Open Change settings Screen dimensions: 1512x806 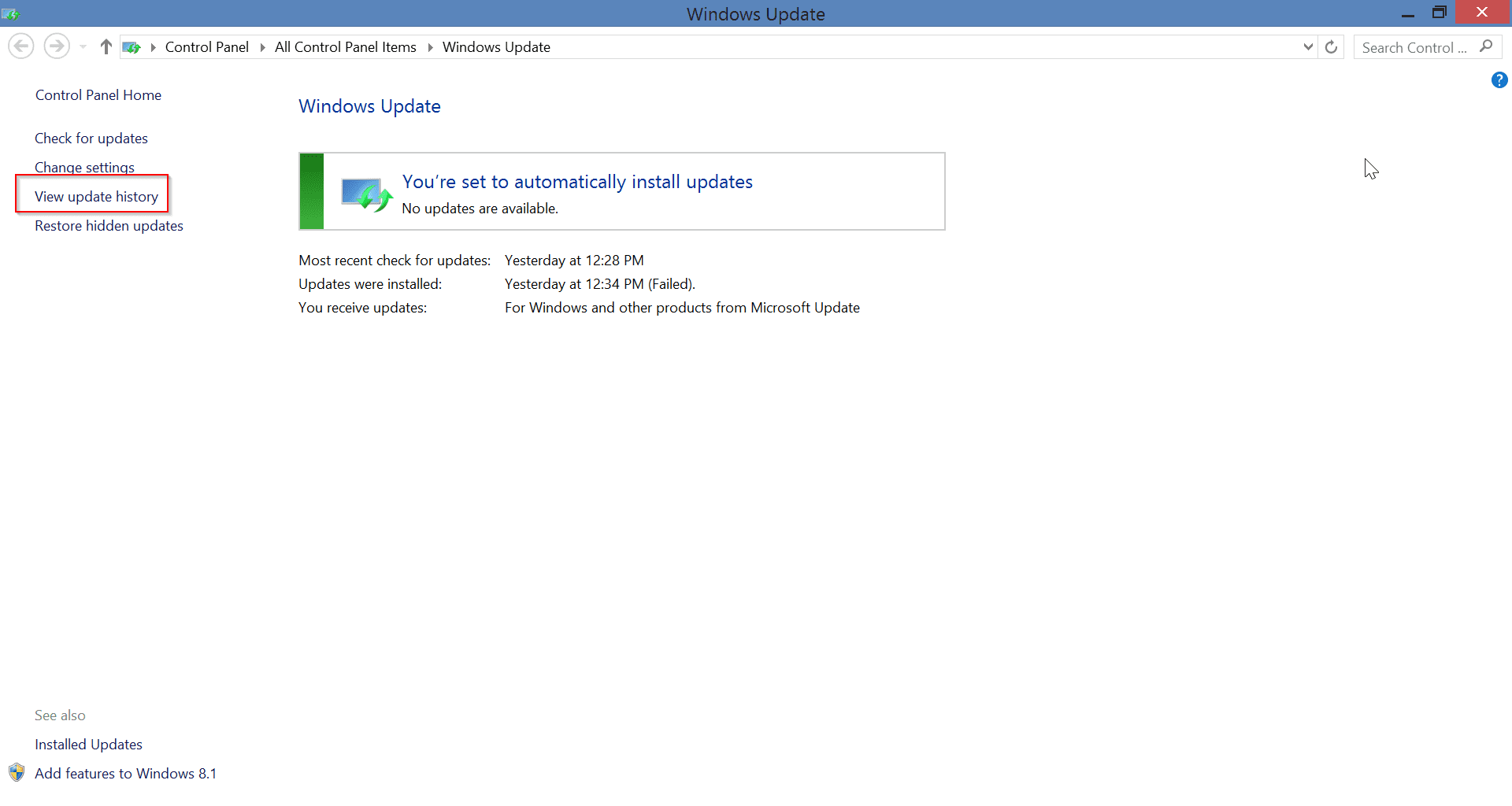point(84,168)
